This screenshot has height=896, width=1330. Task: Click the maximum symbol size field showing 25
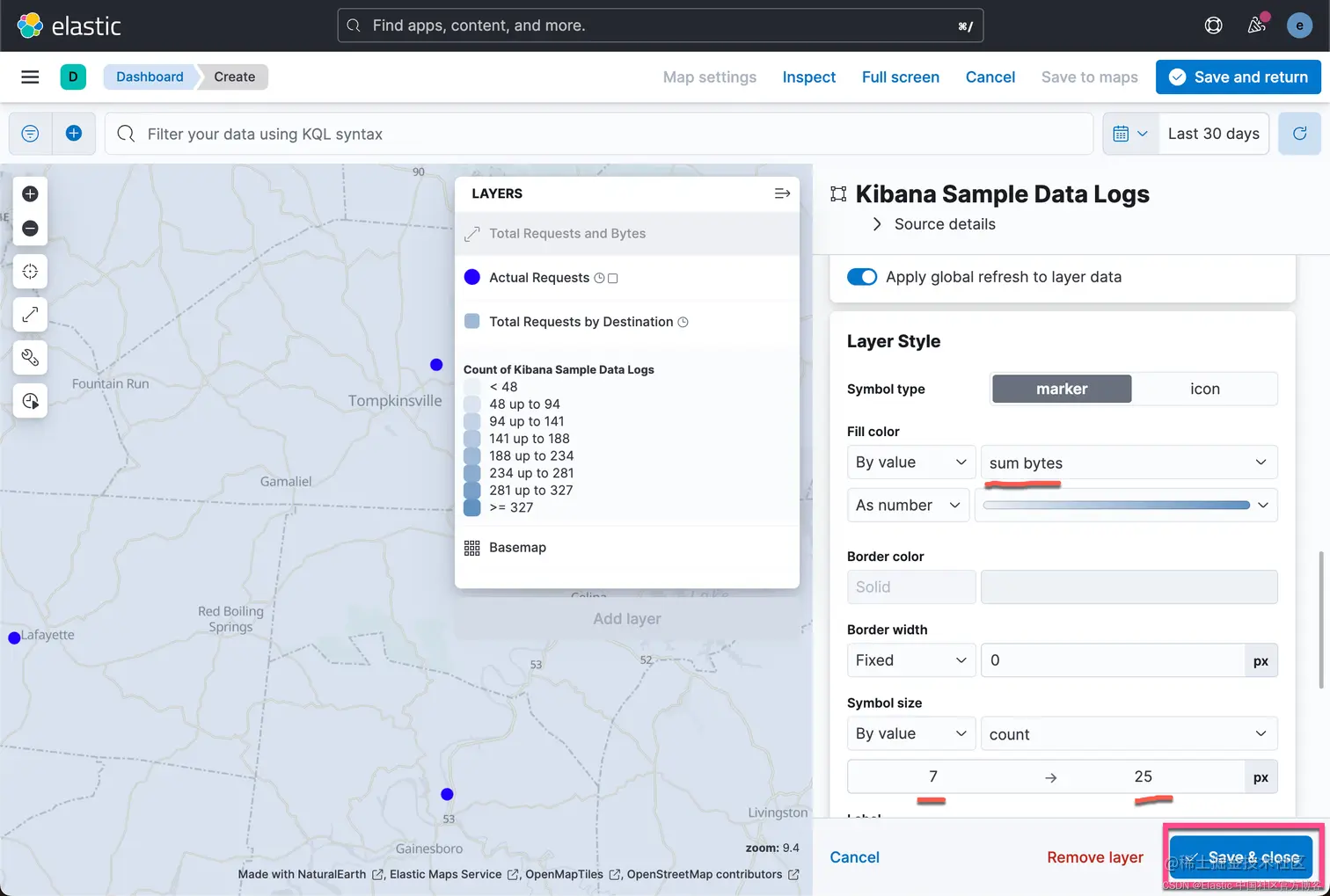(x=1144, y=777)
